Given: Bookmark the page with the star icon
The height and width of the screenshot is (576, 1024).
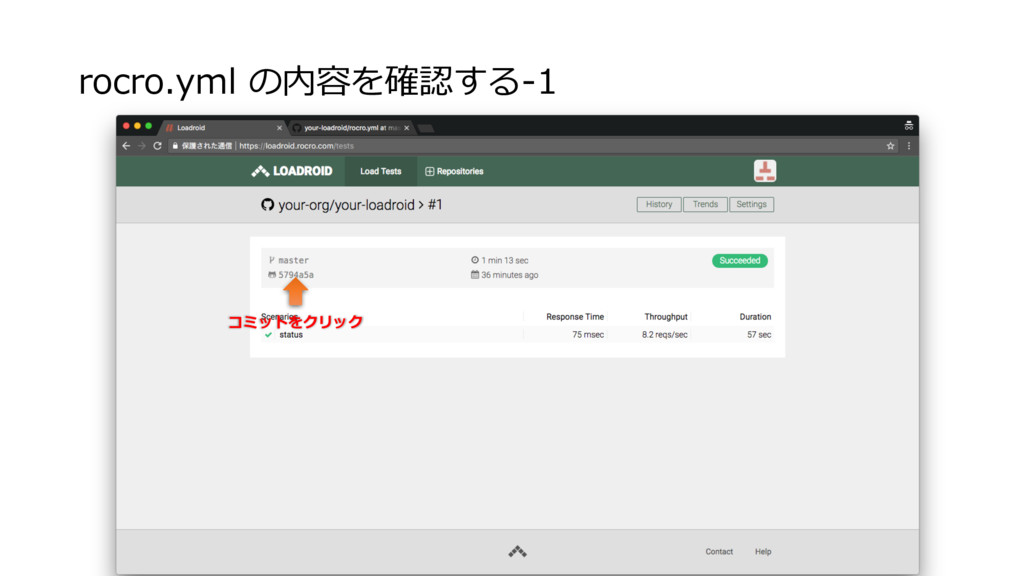Looking at the screenshot, I should [x=890, y=146].
